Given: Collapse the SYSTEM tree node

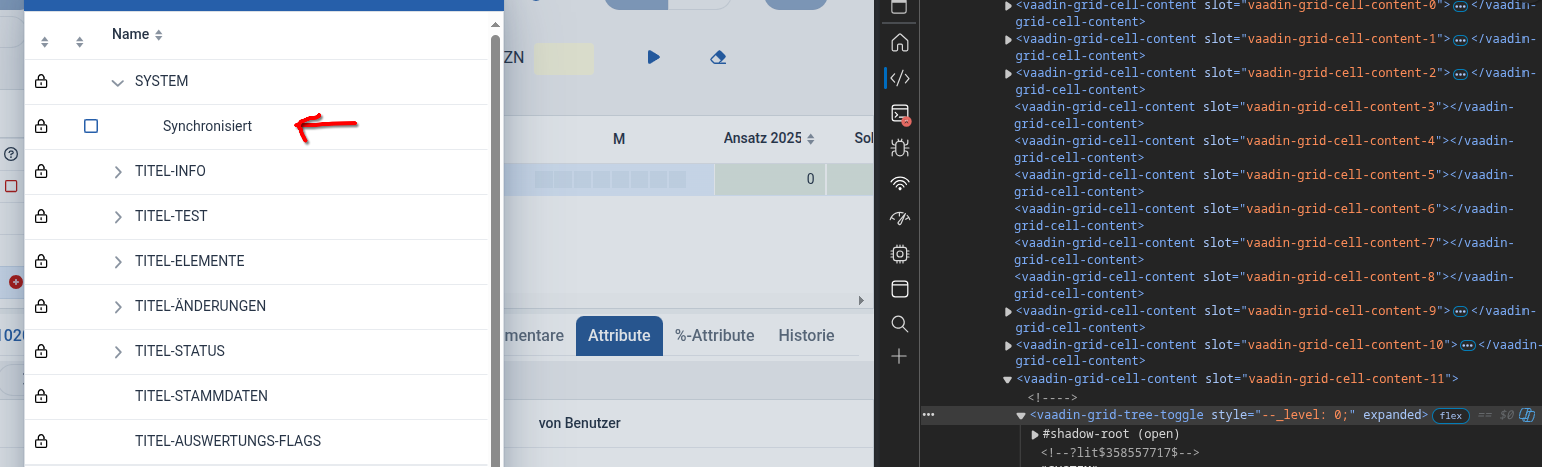Looking at the screenshot, I should point(118,82).
